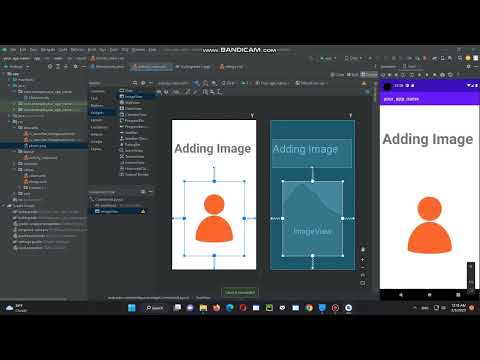
Task: Click the emulator power icon
Action: (x=383, y=75)
